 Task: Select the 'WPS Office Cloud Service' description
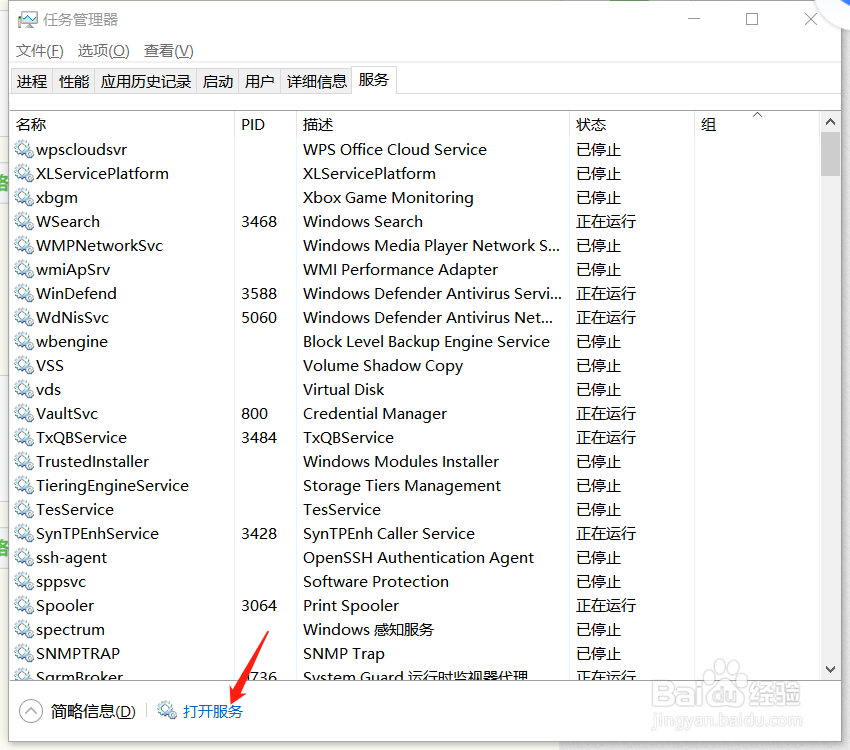click(395, 149)
